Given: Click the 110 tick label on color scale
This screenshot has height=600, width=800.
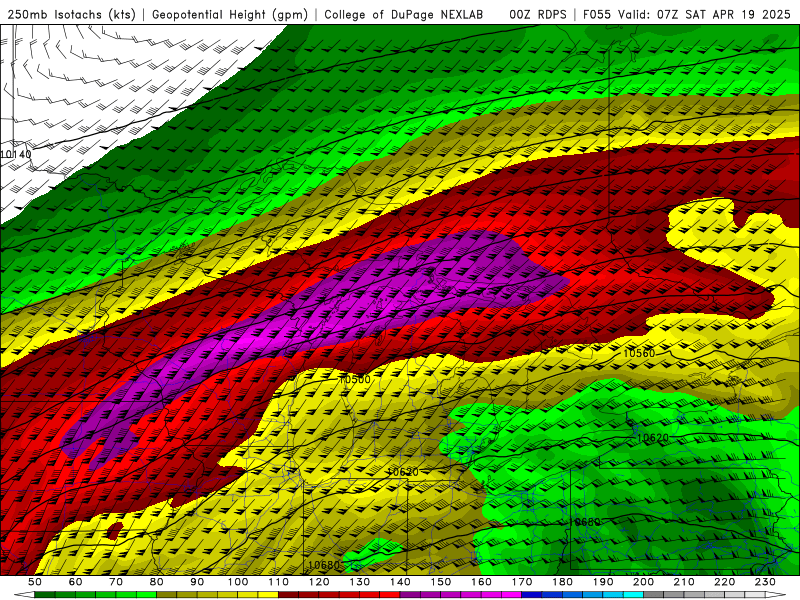Looking at the screenshot, I should point(278,582).
